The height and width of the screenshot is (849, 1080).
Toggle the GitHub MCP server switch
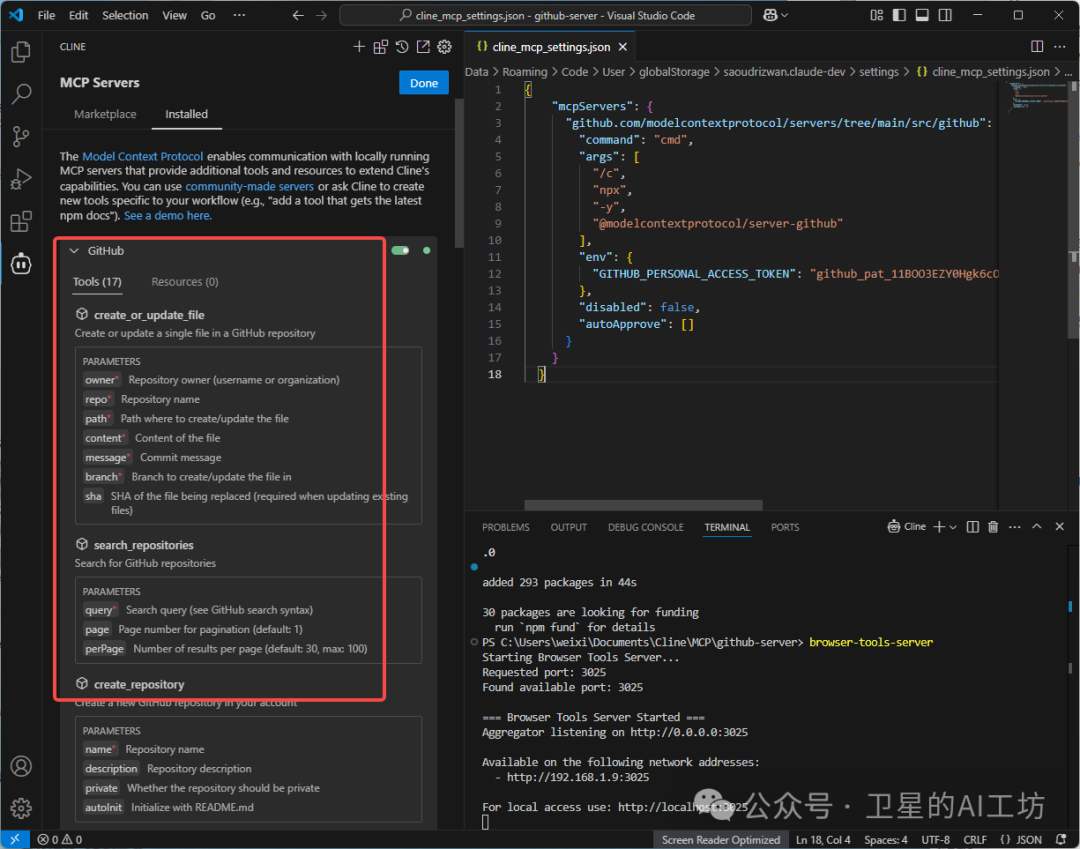click(400, 251)
